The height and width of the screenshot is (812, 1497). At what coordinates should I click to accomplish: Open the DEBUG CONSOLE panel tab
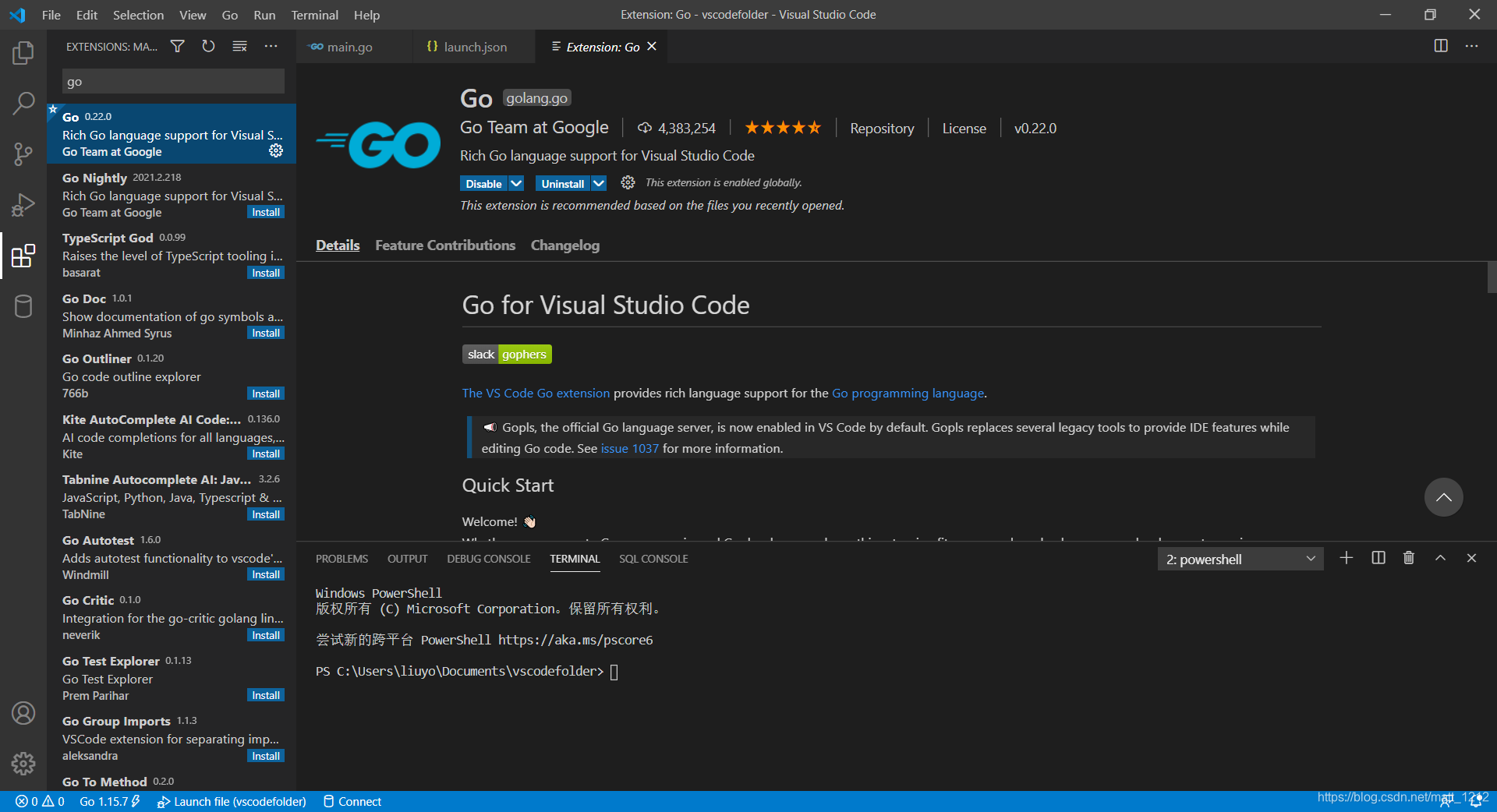tap(489, 559)
